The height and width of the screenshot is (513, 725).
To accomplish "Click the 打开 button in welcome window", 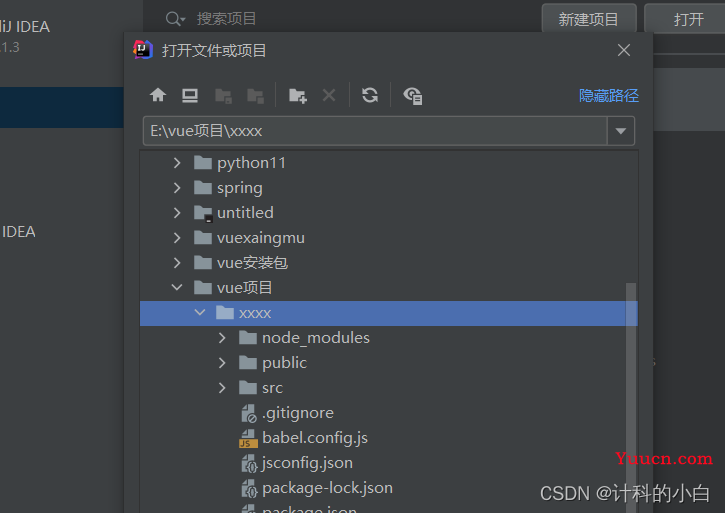I will coord(688,19).
